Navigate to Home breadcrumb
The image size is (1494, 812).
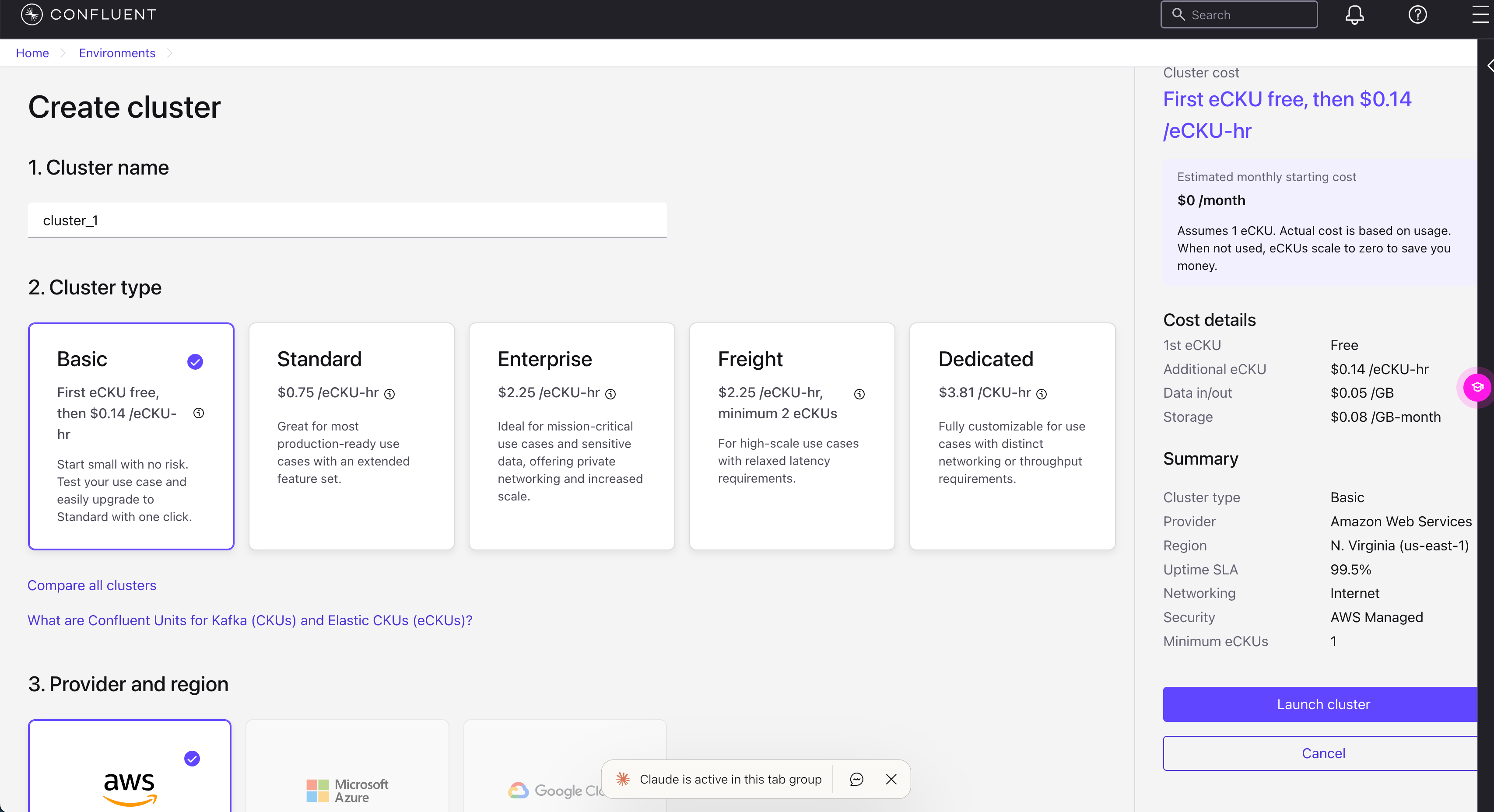point(32,53)
